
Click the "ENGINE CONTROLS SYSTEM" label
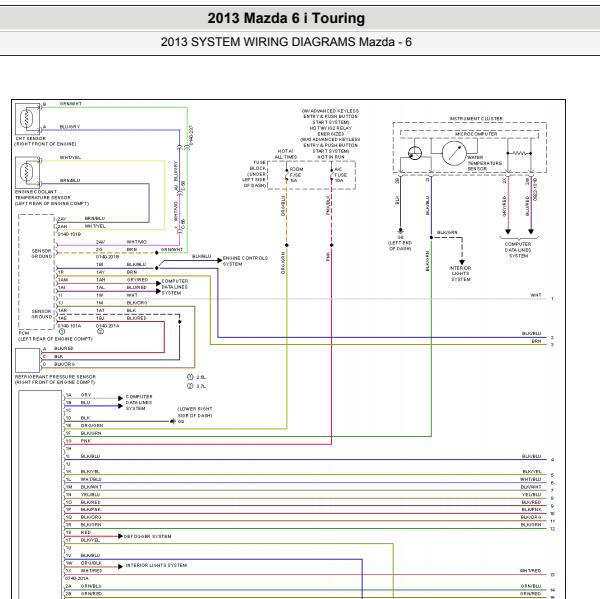(245, 261)
